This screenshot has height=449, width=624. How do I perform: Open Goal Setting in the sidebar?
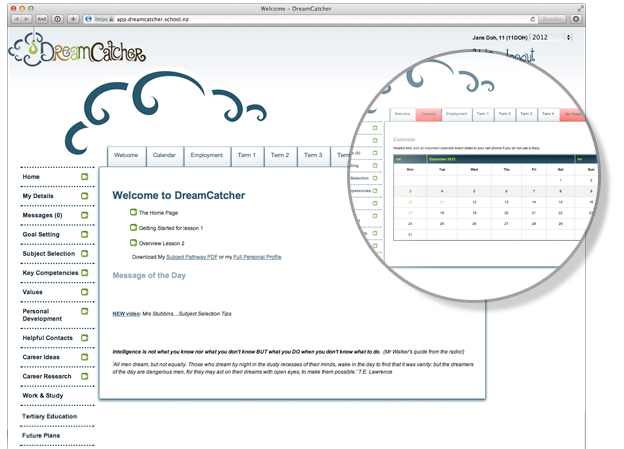pos(41,234)
